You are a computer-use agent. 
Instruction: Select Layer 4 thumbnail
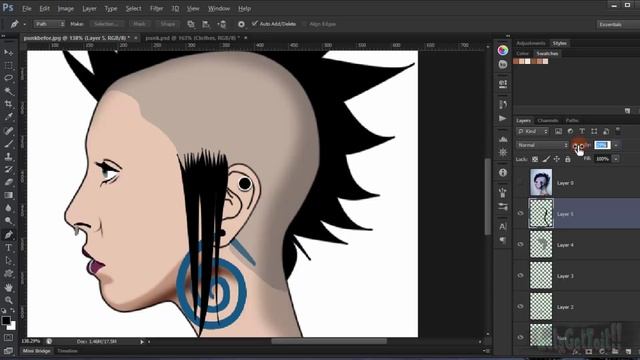(x=541, y=244)
